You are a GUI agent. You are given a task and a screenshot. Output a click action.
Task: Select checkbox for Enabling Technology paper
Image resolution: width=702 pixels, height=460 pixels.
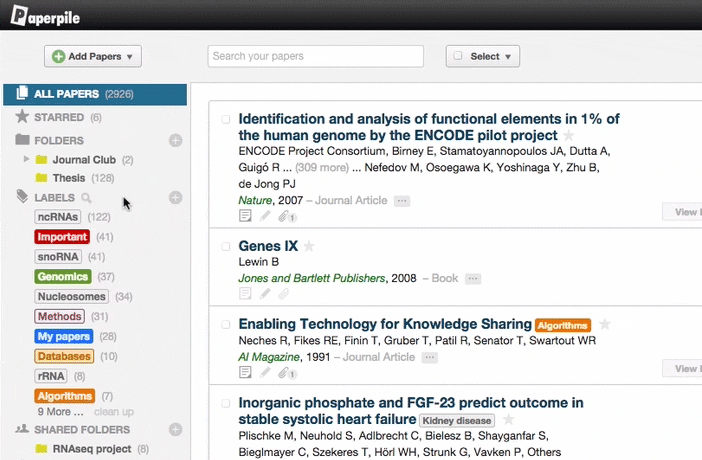coord(226,325)
